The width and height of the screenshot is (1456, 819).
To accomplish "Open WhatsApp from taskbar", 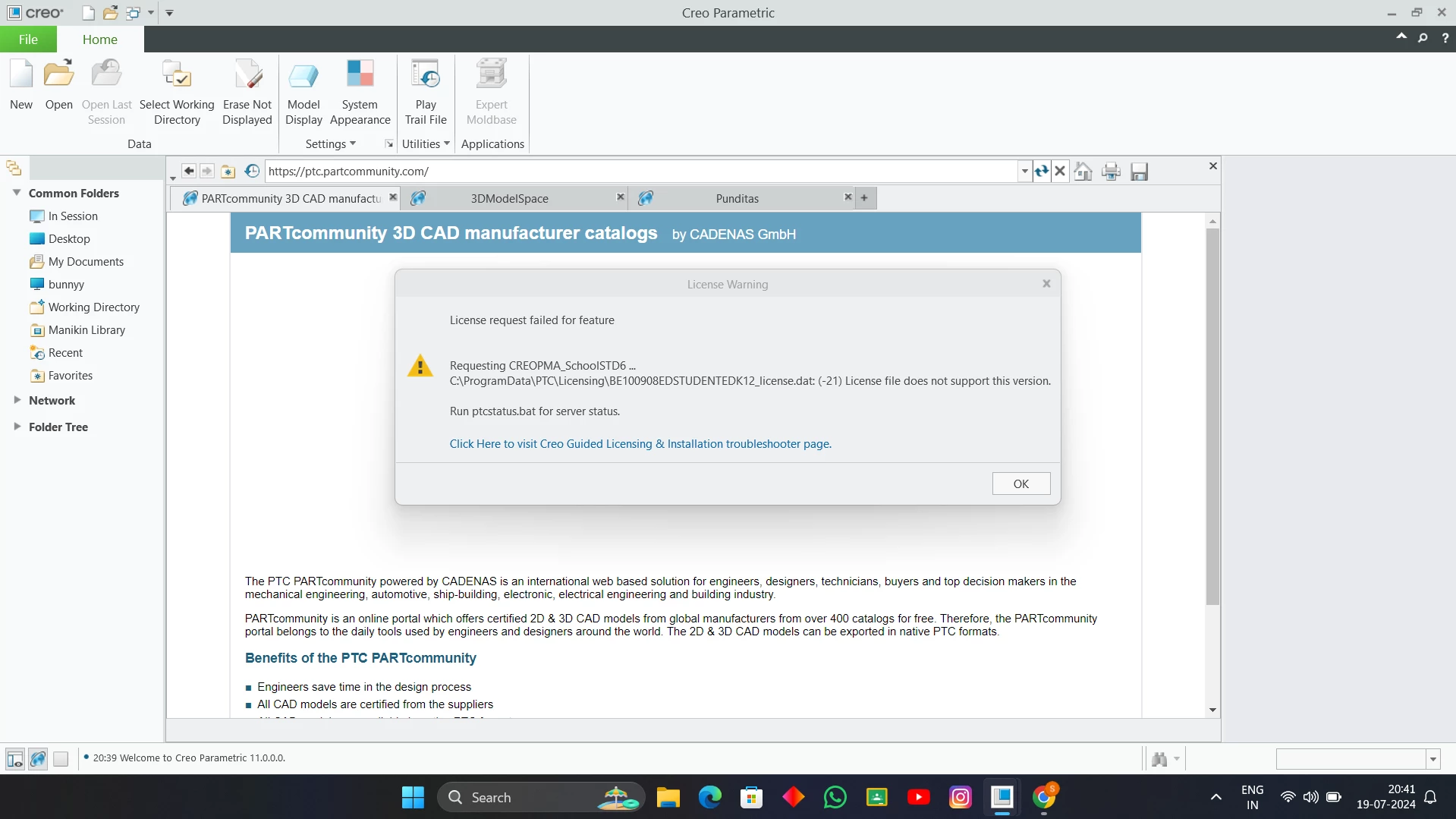I will (x=835, y=797).
